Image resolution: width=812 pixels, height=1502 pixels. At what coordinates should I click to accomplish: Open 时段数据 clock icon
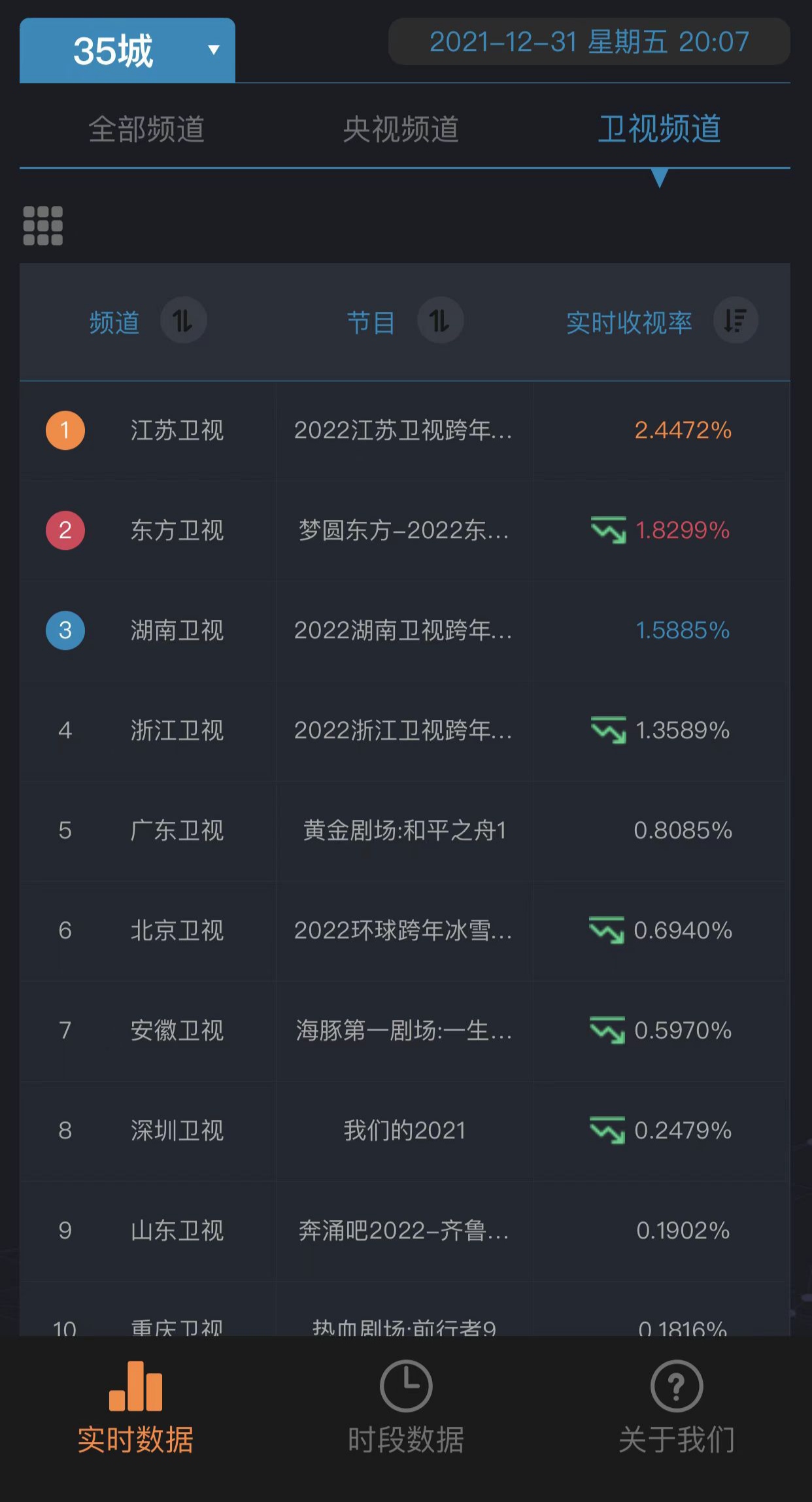click(406, 1386)
